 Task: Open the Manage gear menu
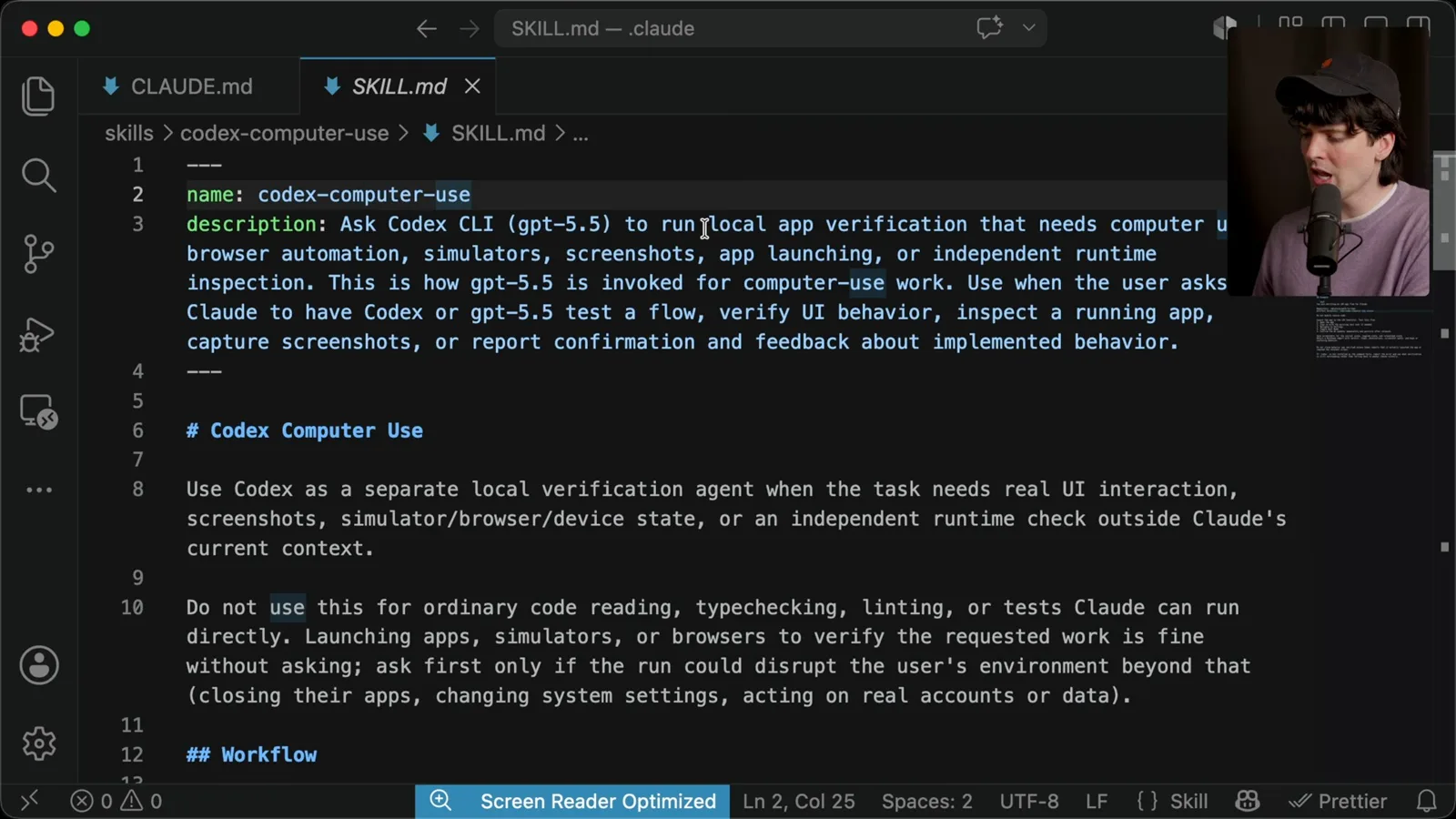click(39, 743)
